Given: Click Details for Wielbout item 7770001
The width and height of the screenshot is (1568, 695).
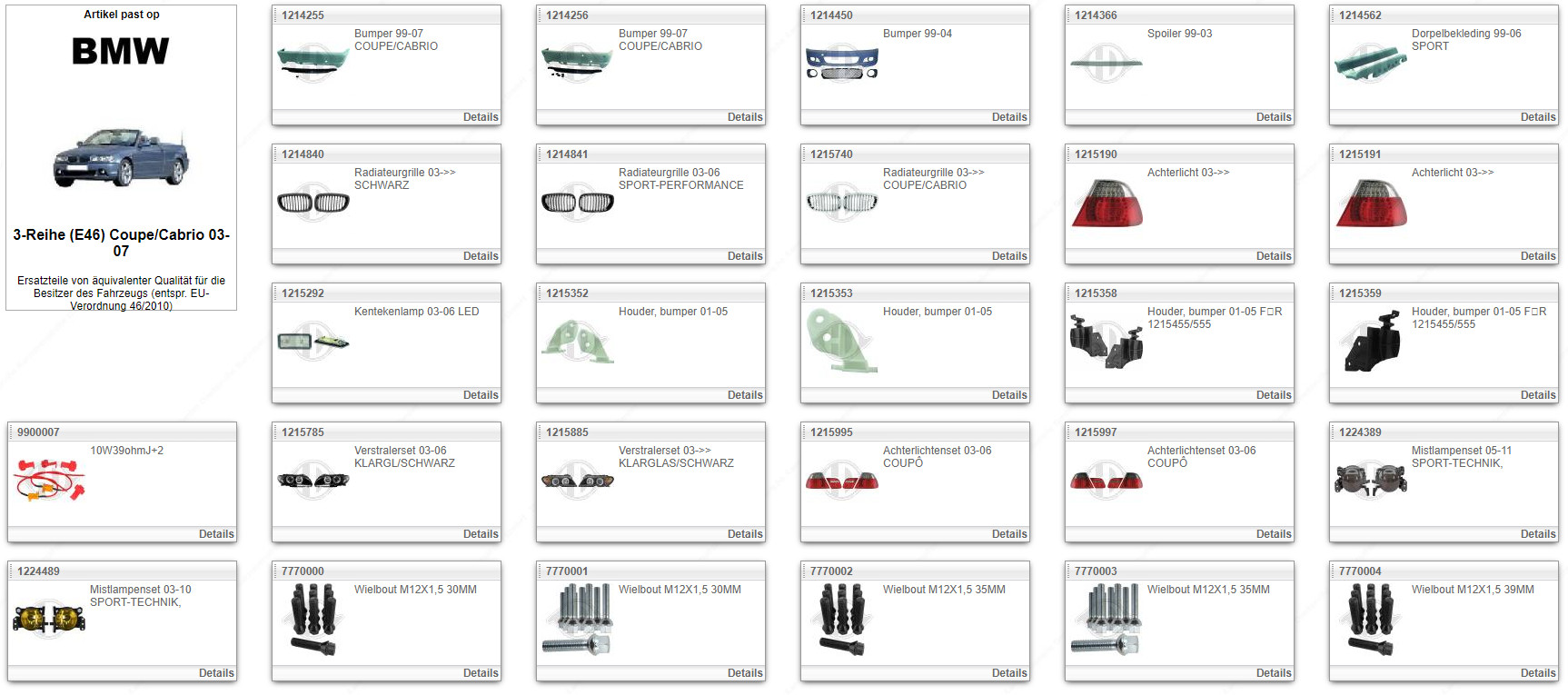Looking at the screenshot, I should pos(745,673).
